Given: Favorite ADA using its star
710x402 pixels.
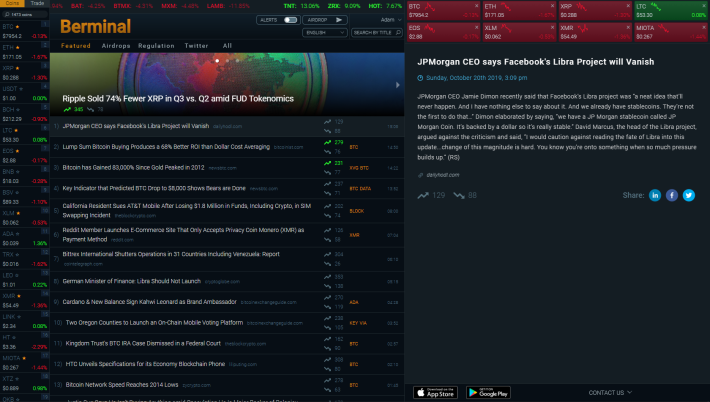Looking at the screenshot, I should 18,234.
